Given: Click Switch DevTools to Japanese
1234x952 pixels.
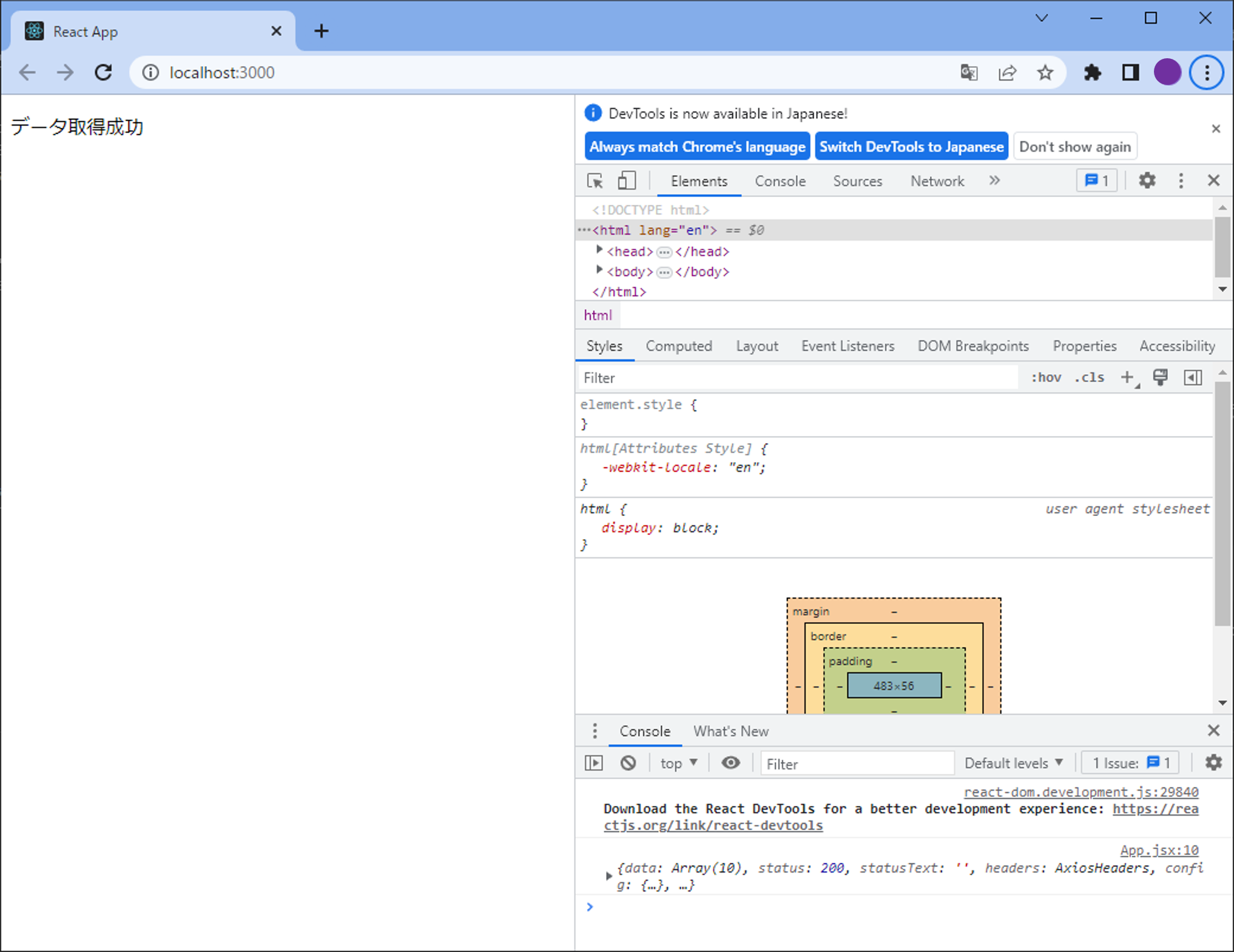Looking at the screenshot, I should pos(911,147).
